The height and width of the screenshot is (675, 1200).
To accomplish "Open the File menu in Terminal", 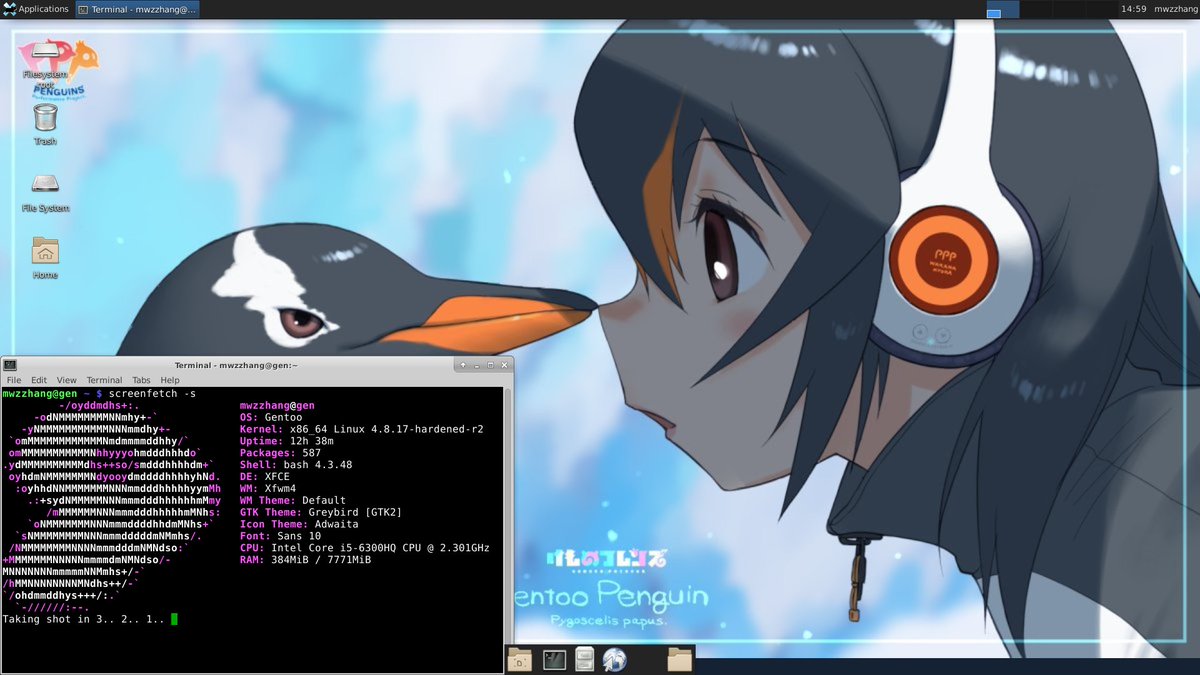I will [x=14, y=380].
